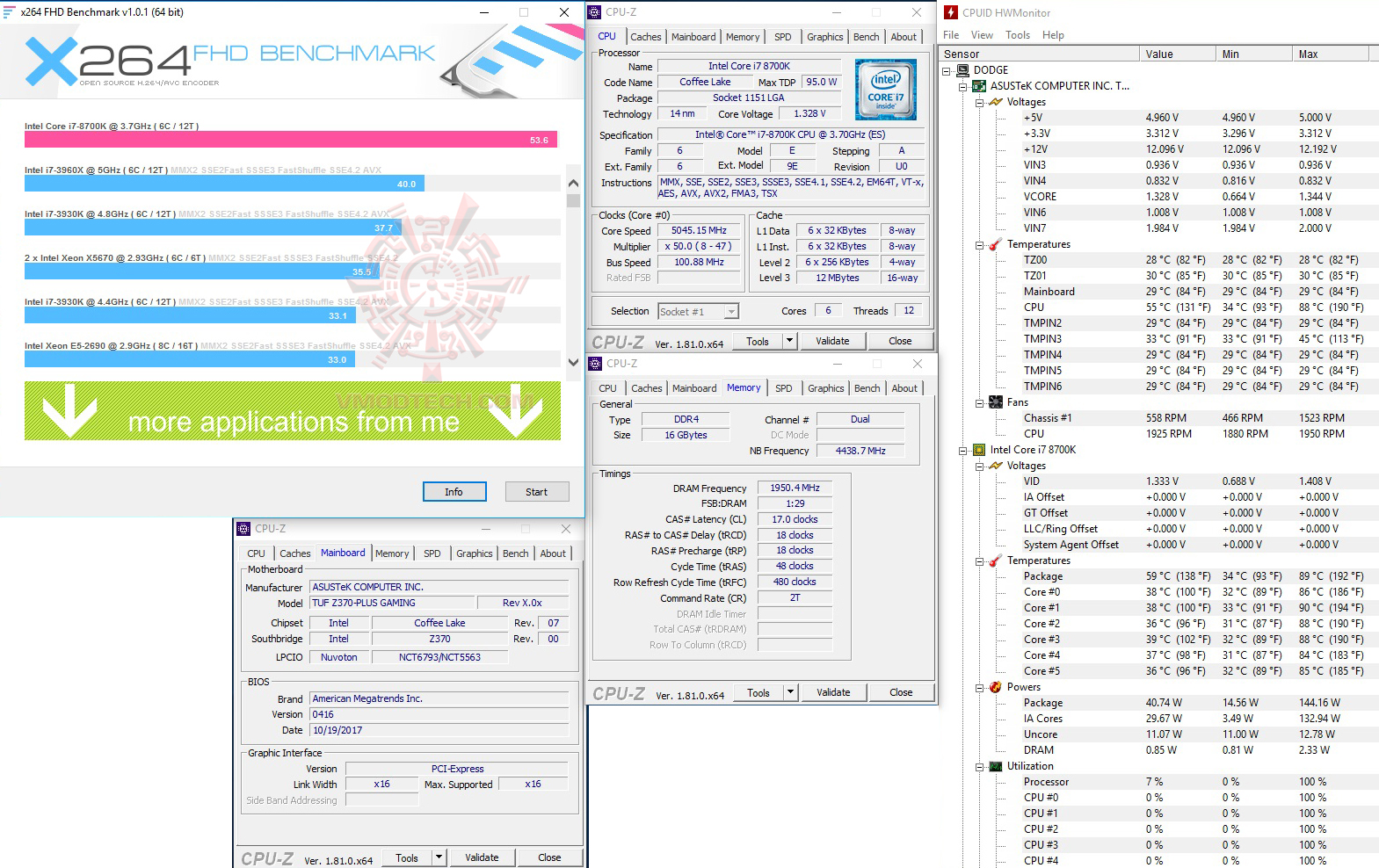Open the View menu in HWMonitor
Viewport: 1379px width, 868px height.
pos(982,35)
